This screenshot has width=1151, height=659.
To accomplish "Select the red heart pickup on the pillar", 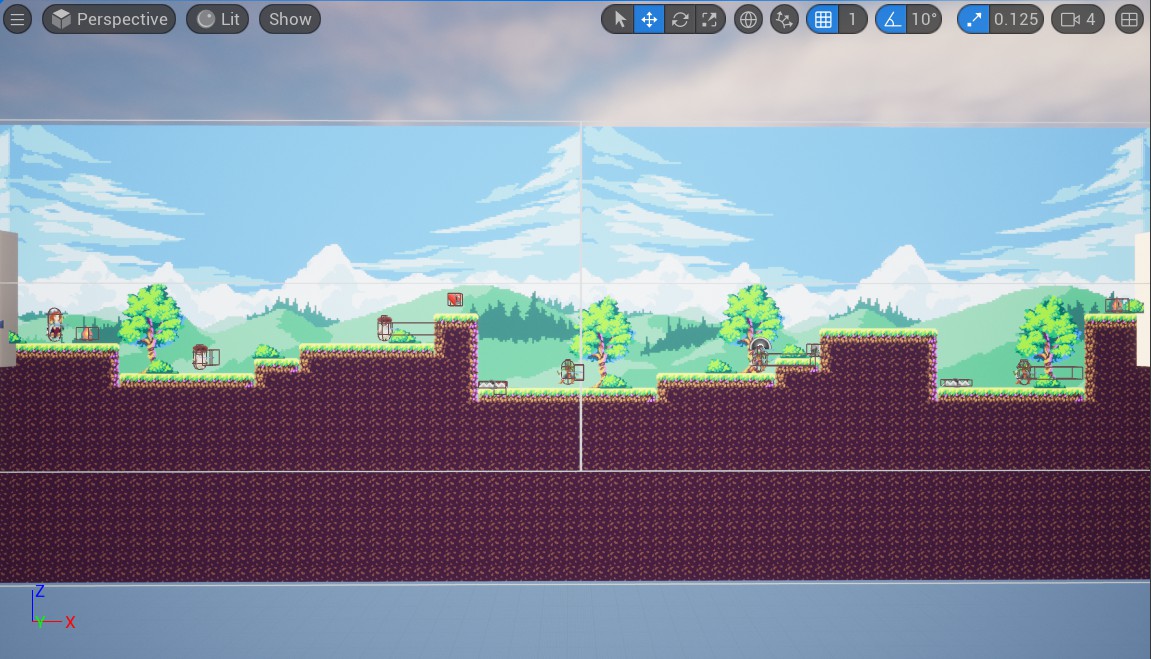I will pyautogui.click(x=455, y=299).
